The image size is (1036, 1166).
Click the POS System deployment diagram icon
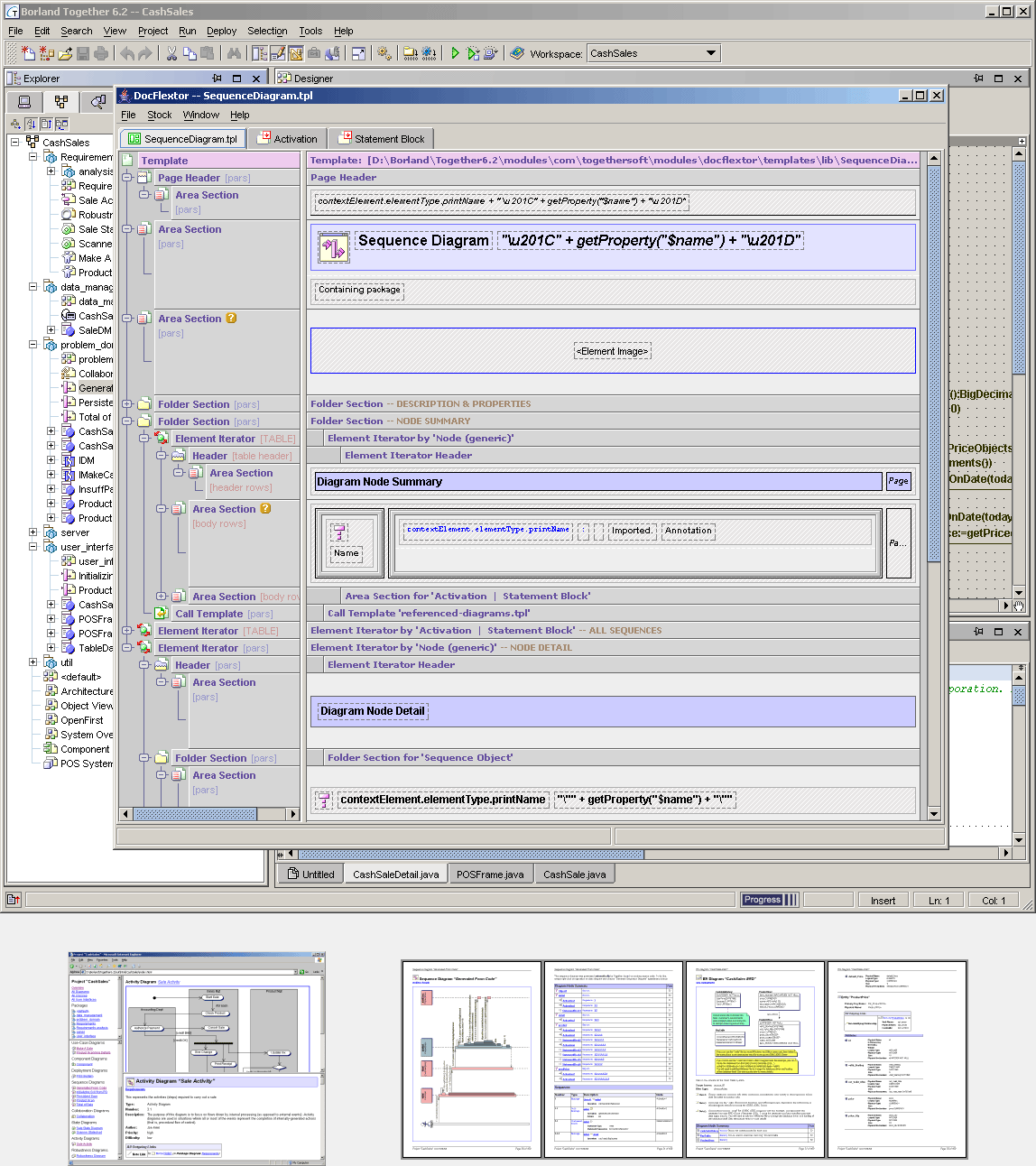click(51, 763)
